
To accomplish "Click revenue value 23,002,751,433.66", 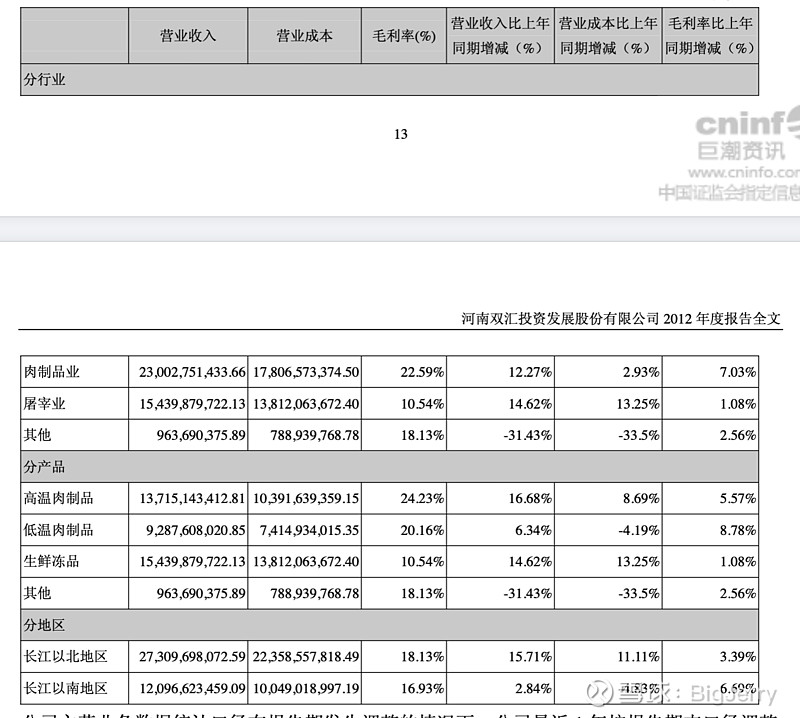I will coord(192,372).
